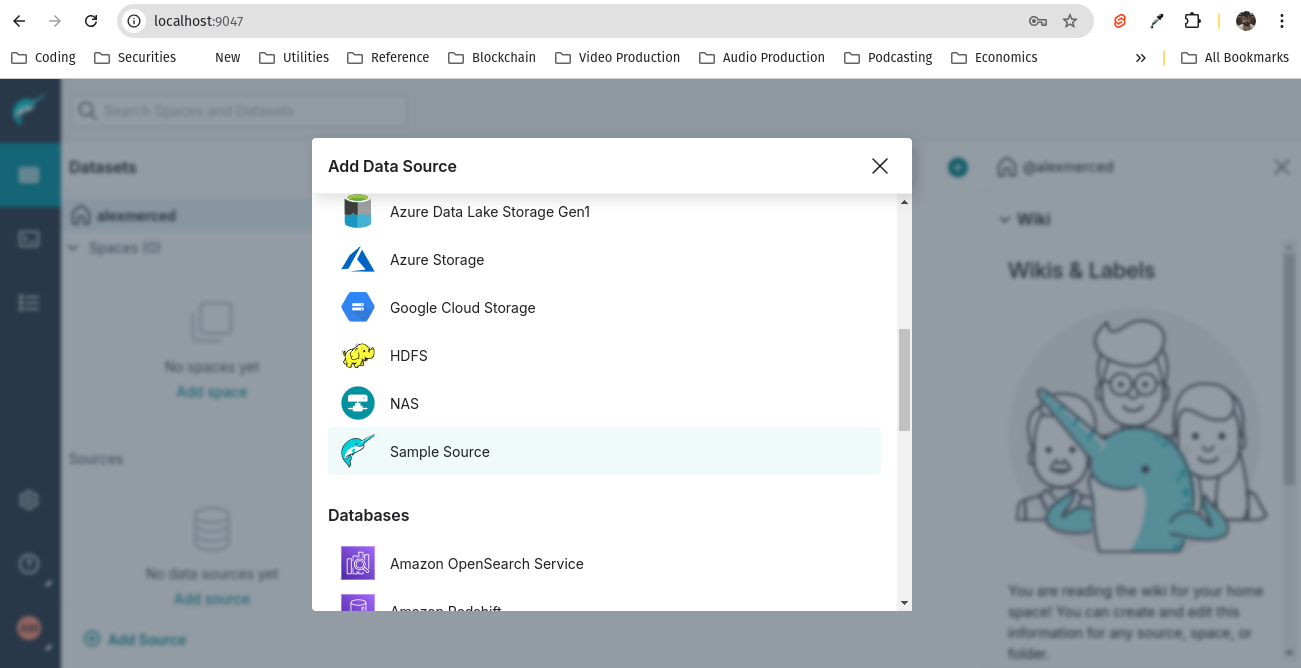Click the HDFS elephant icon
This screenshot has height=668, width=1301.
(357, 356)
